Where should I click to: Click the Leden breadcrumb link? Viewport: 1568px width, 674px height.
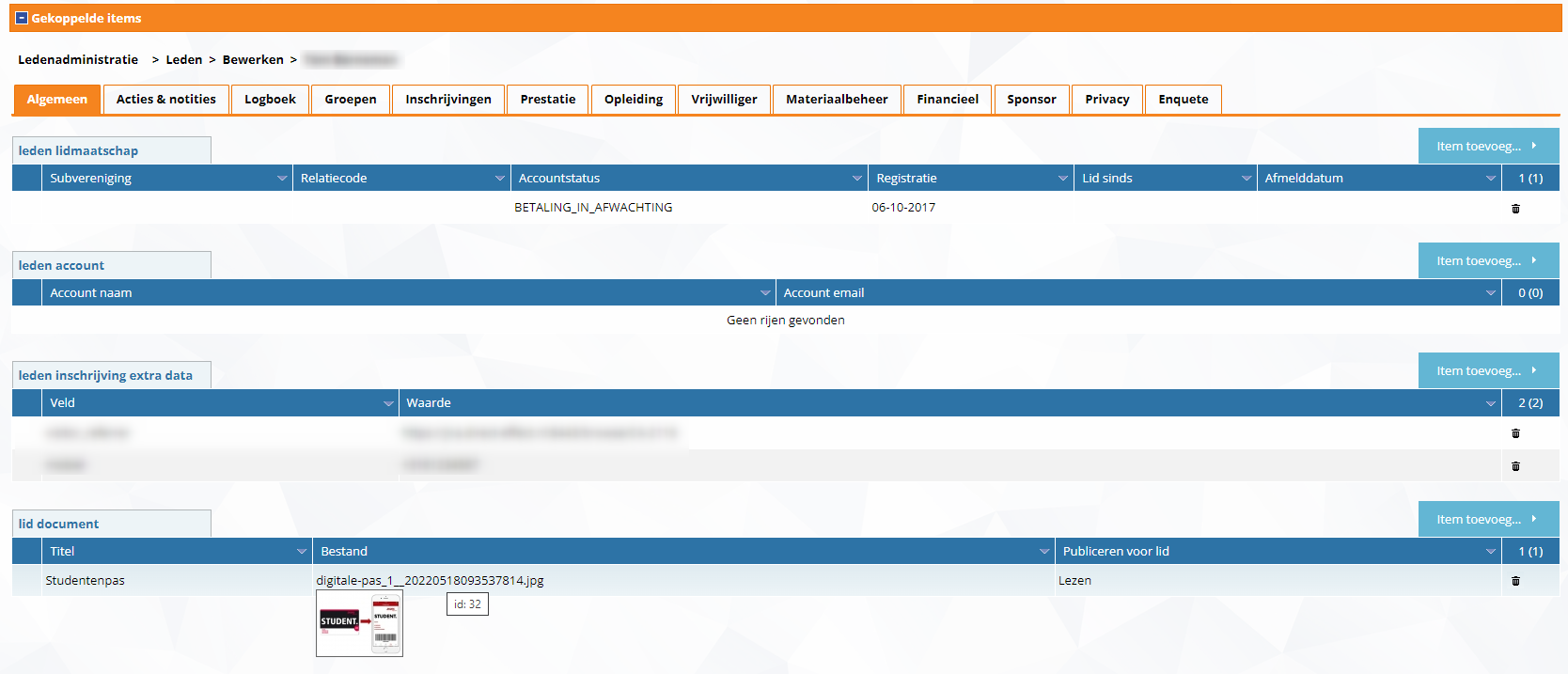tap(183, 59)
